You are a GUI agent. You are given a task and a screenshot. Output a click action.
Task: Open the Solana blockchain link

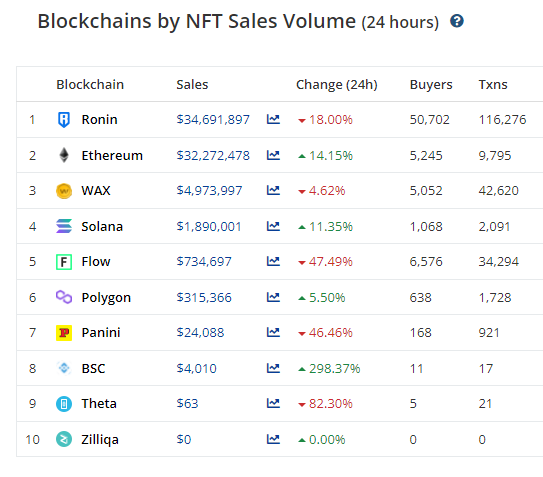point(102,227)
